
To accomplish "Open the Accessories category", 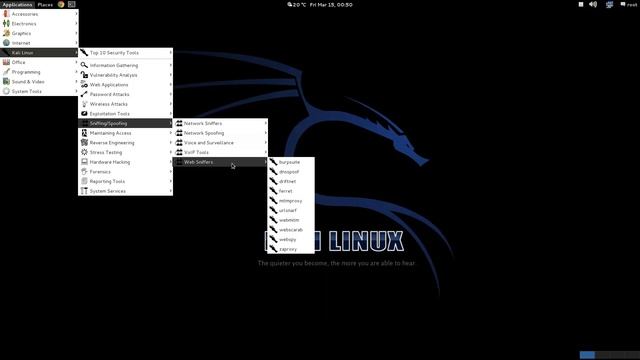I will [x=40, y=14].
